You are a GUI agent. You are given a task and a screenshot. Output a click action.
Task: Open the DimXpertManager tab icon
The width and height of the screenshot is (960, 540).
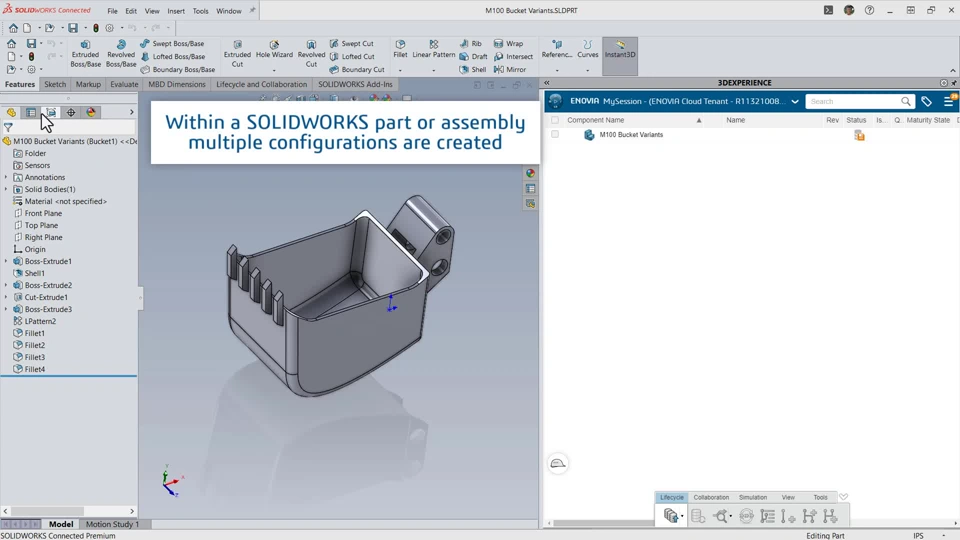coord(71,113)
